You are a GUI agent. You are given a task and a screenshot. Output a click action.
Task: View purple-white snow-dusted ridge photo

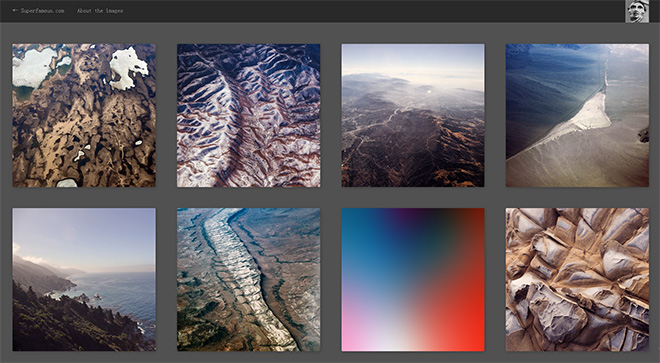(x=248, y=115)
